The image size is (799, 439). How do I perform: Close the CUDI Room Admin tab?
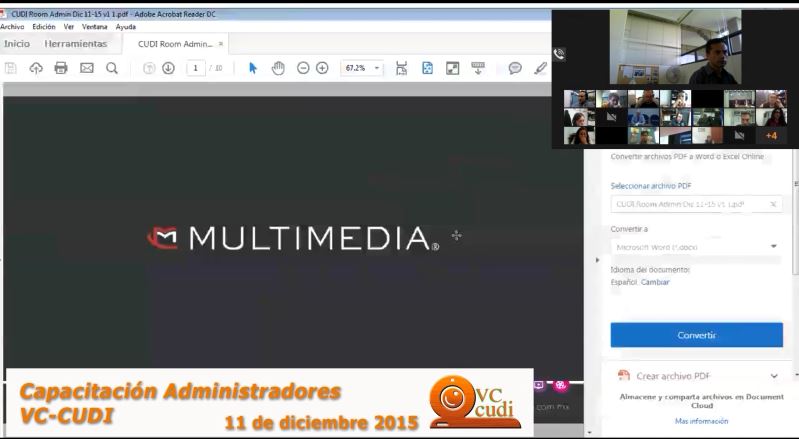tap(221, 44)
